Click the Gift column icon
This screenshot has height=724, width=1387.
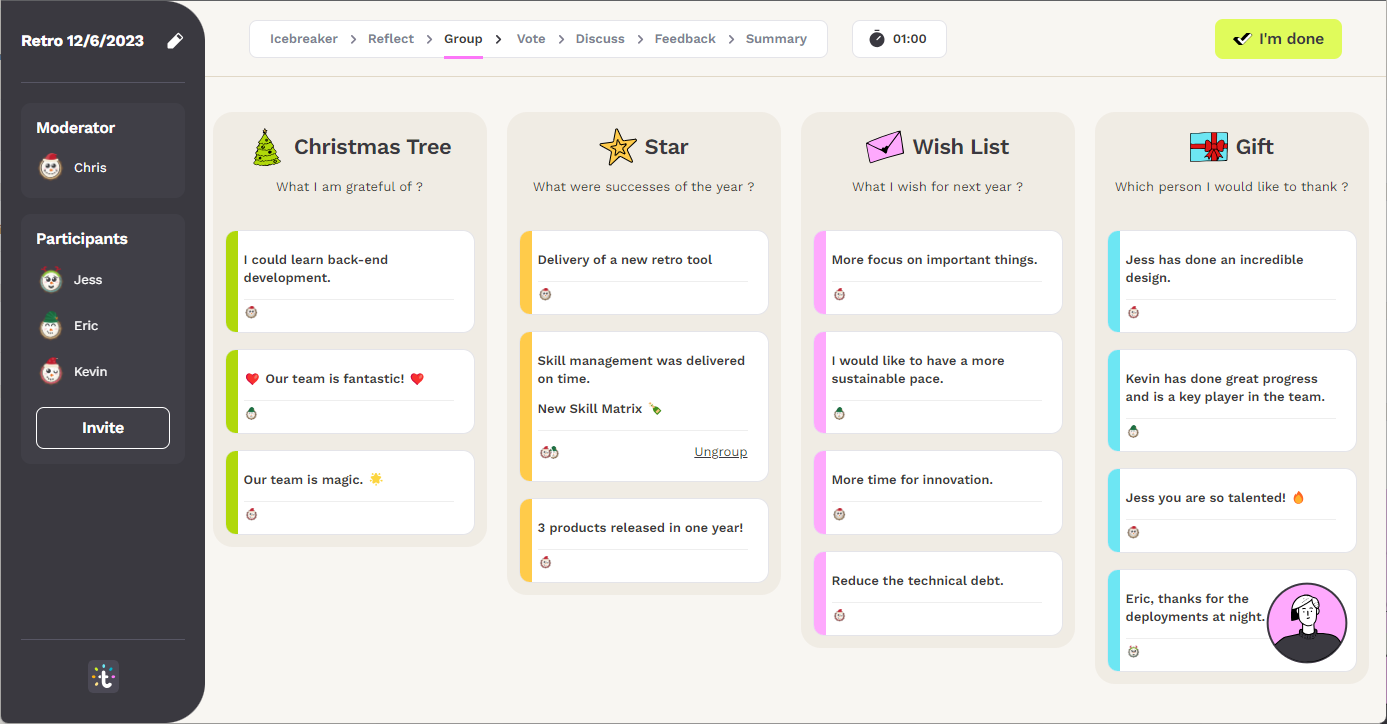click(x=1208, y=146)
